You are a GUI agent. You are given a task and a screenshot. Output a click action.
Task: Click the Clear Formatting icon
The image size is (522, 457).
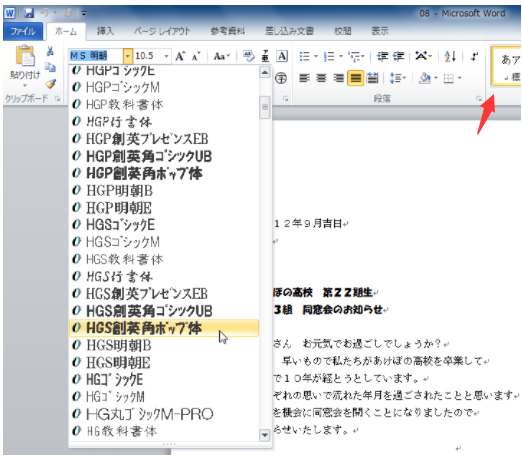(x=248, y=56)
